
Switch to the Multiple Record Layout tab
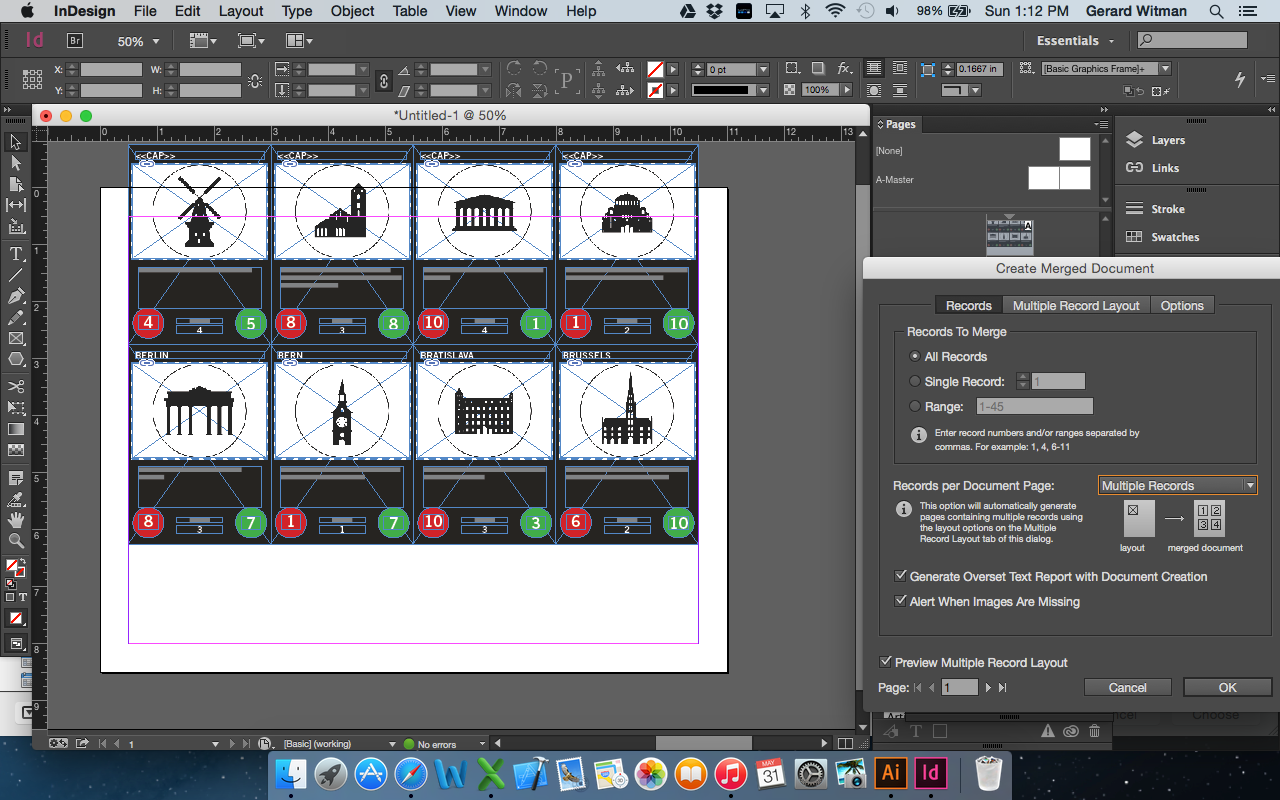(1076, 305)
